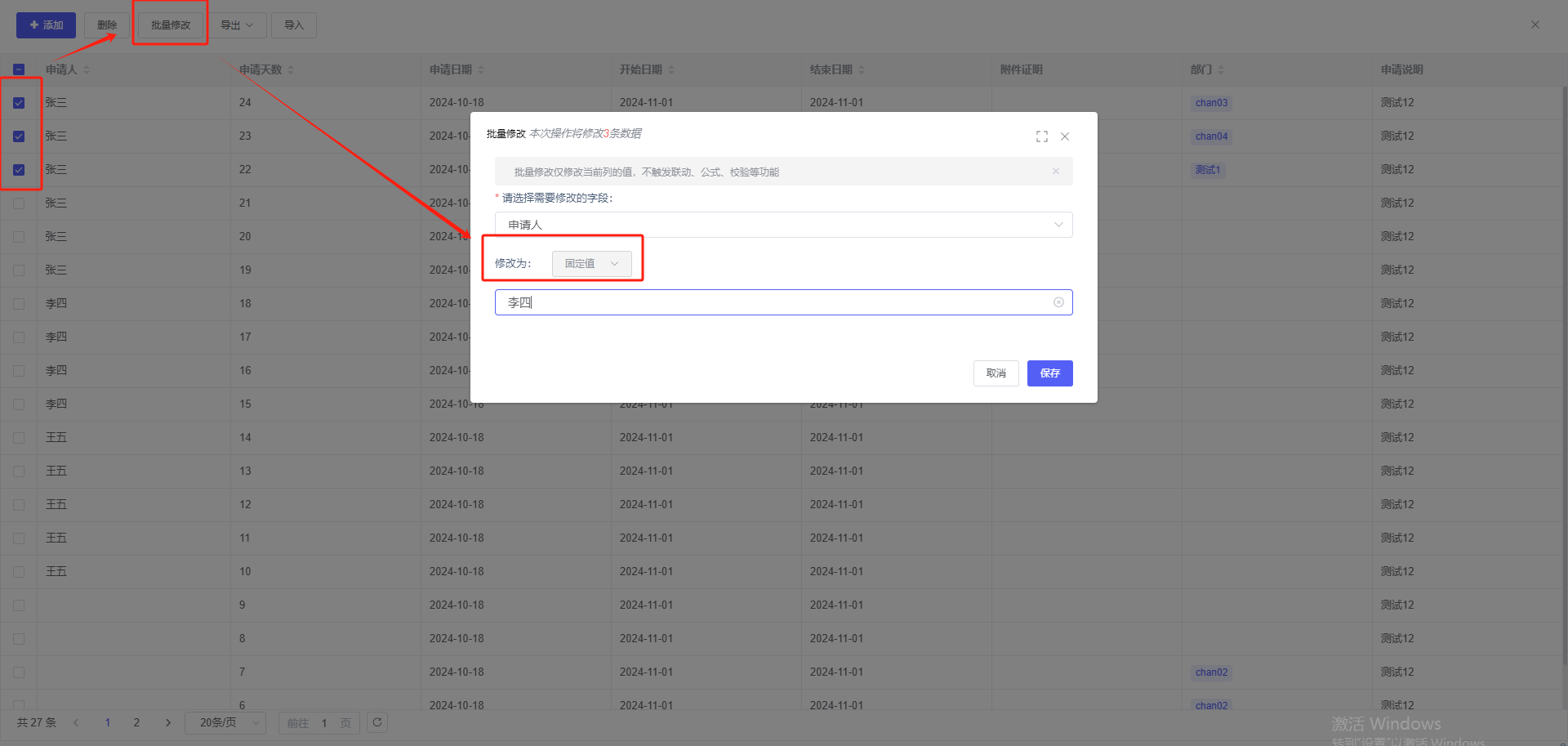Open the 固定值 modify-type dropdown
The image size is (1568, 746).
coord(591,264)
